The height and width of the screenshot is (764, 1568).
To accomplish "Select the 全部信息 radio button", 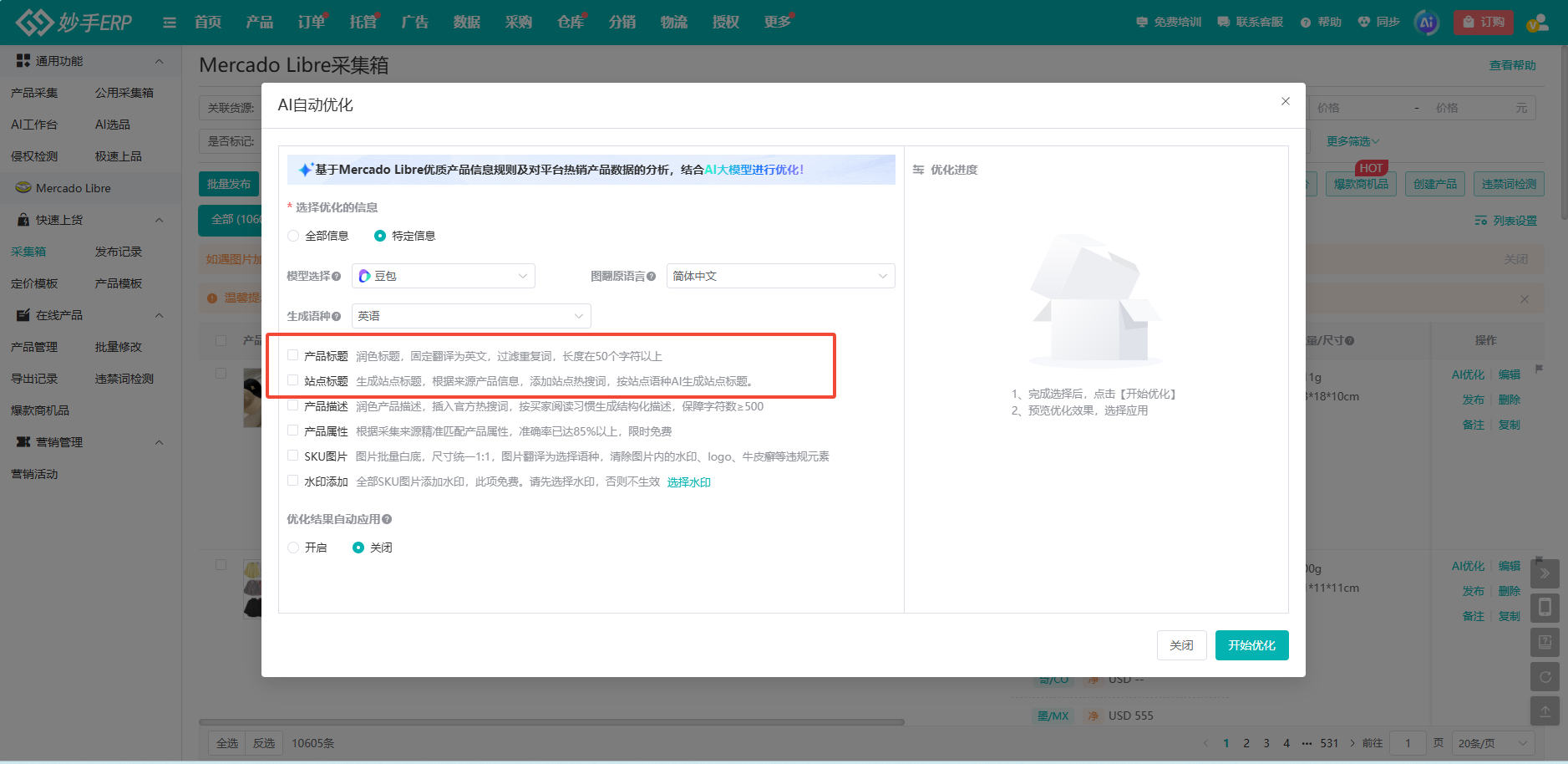I will [x=293, y=236].
